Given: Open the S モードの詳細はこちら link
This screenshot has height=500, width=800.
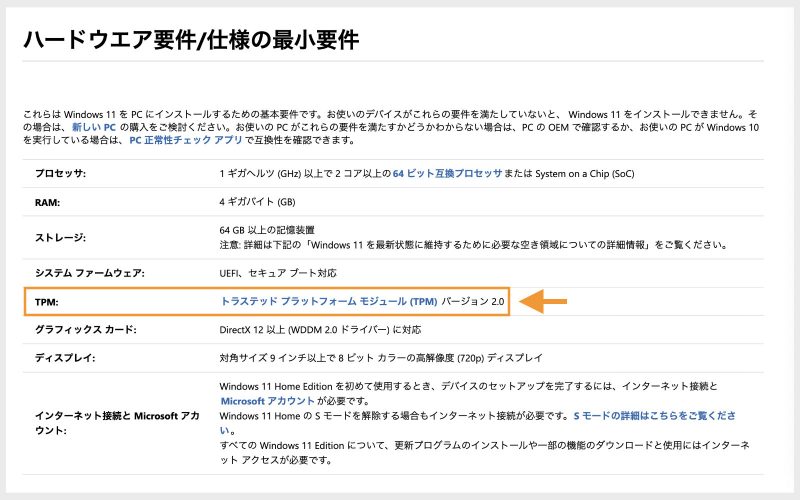Looking at the screenshot, I should click(x=654, y=415).
